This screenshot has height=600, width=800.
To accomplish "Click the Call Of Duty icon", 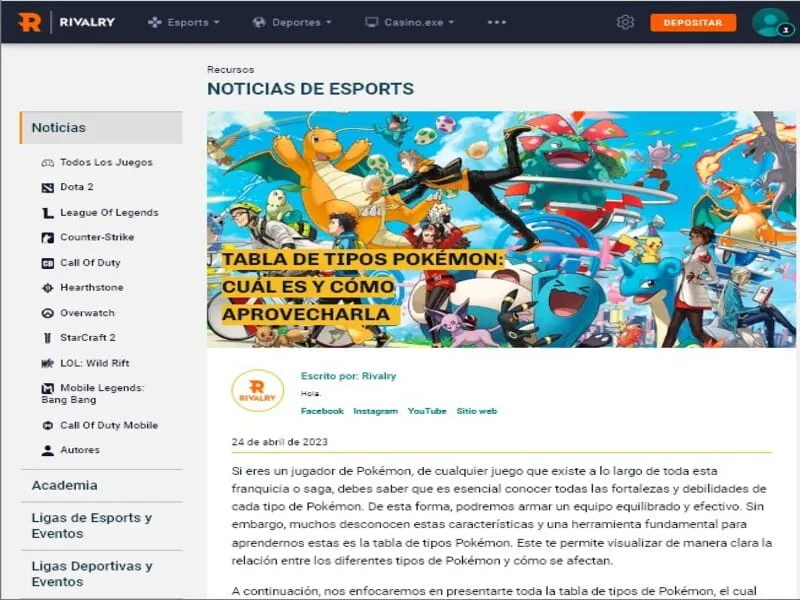I will click(x=47, y=263).
